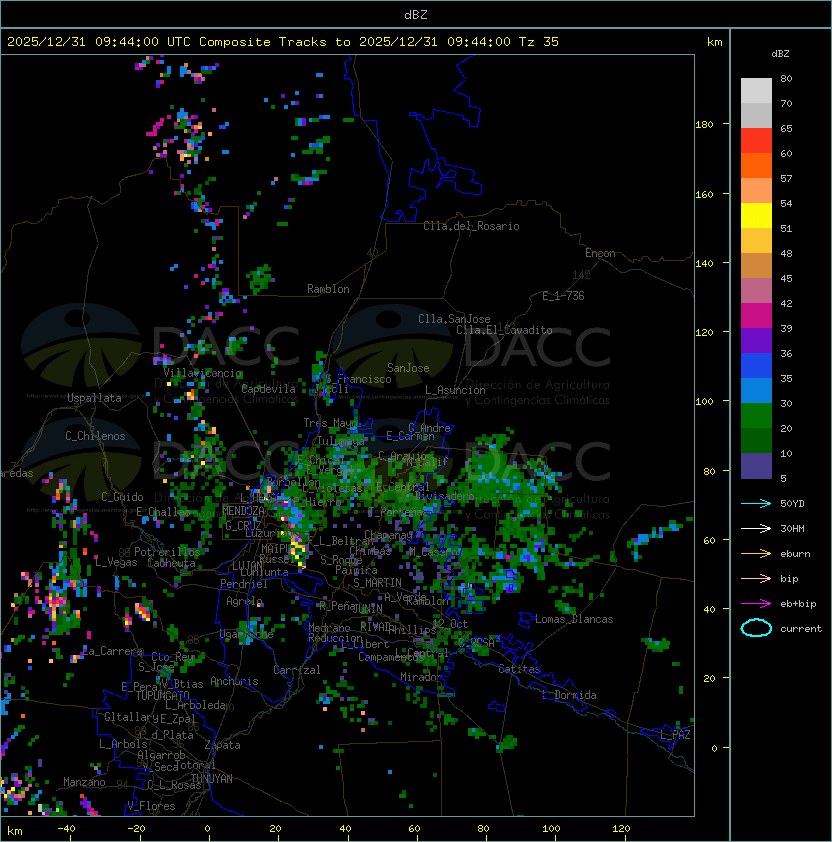Click the cyan 50YD arrow legend icon
This screenshot has width=832, height=842.
pyautogui.click(x=756, y=503)
